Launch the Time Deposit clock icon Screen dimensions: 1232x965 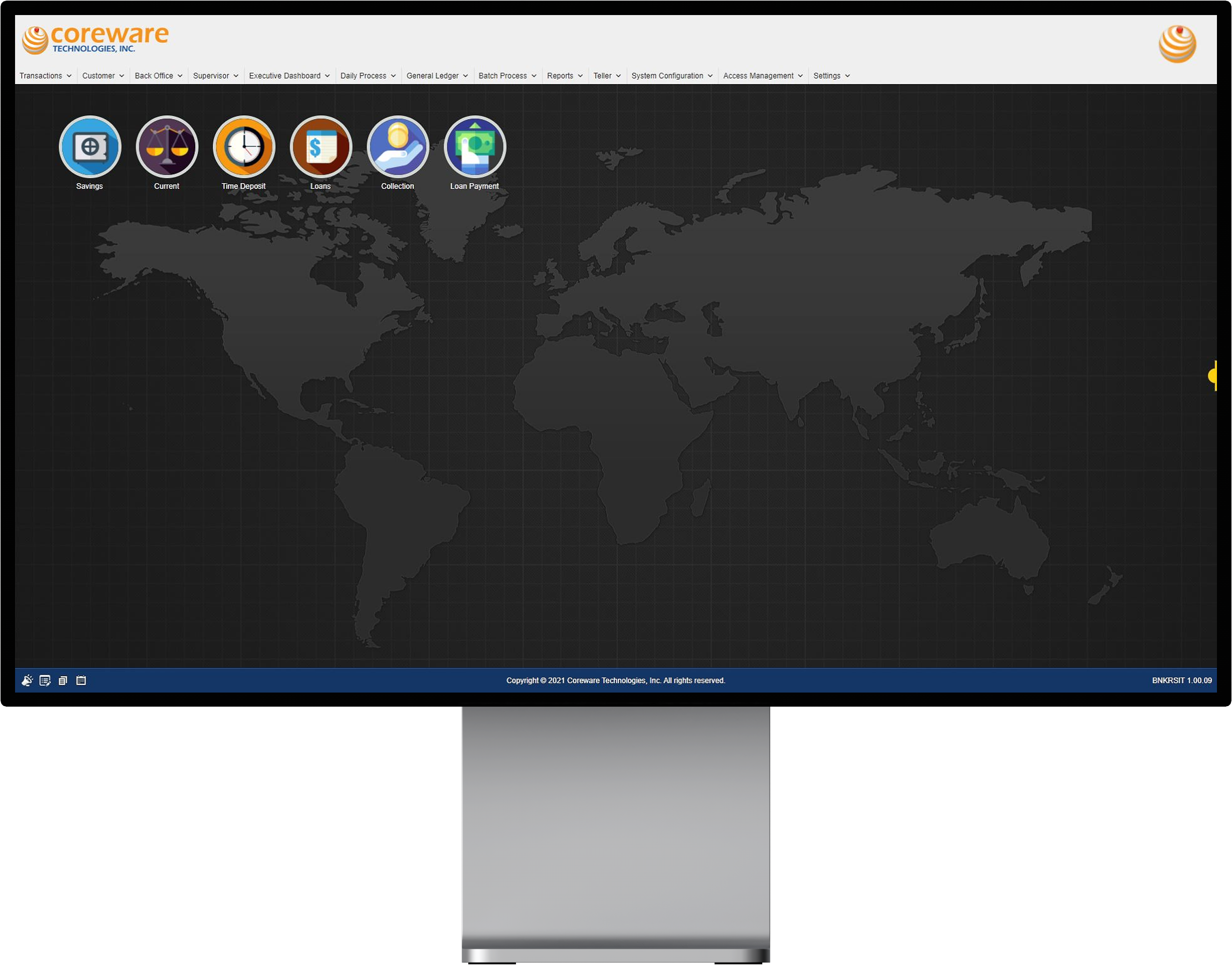(x=243, y=147)
